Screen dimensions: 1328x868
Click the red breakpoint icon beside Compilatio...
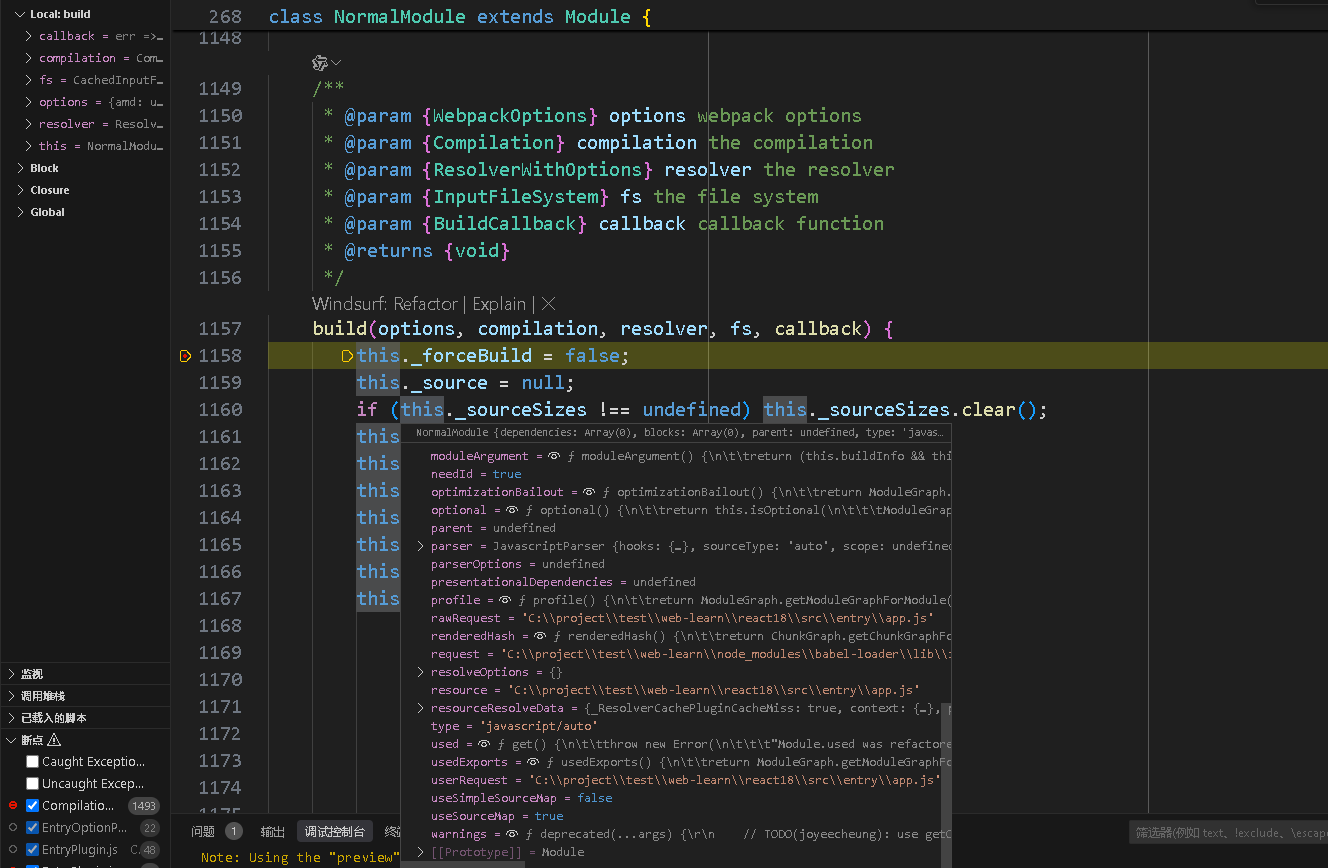click(x=13, y=805)
